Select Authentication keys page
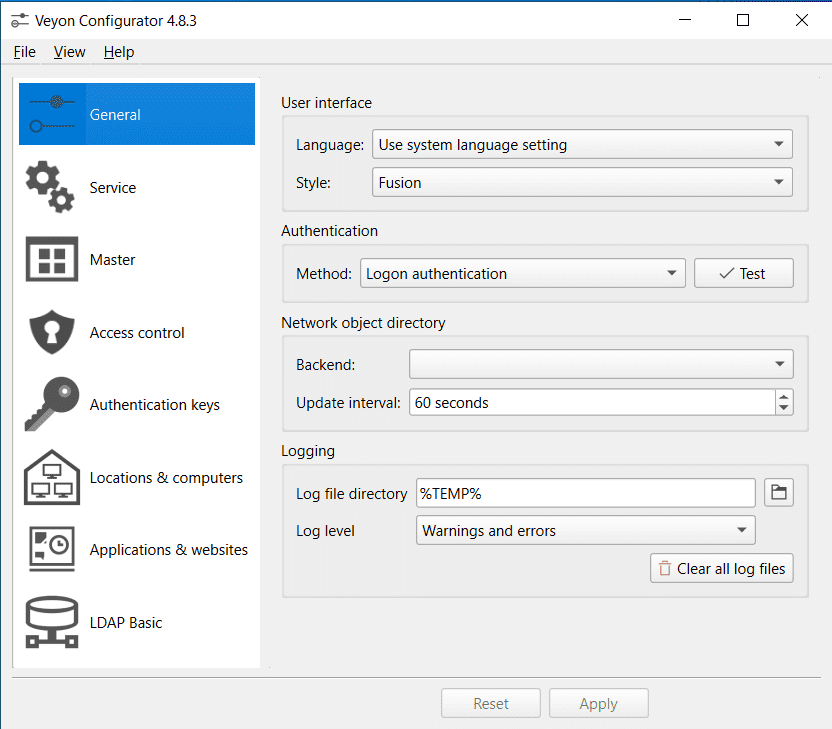Image resolution: width=832 pixels, height=729 pixels. [x=137, y=404]
